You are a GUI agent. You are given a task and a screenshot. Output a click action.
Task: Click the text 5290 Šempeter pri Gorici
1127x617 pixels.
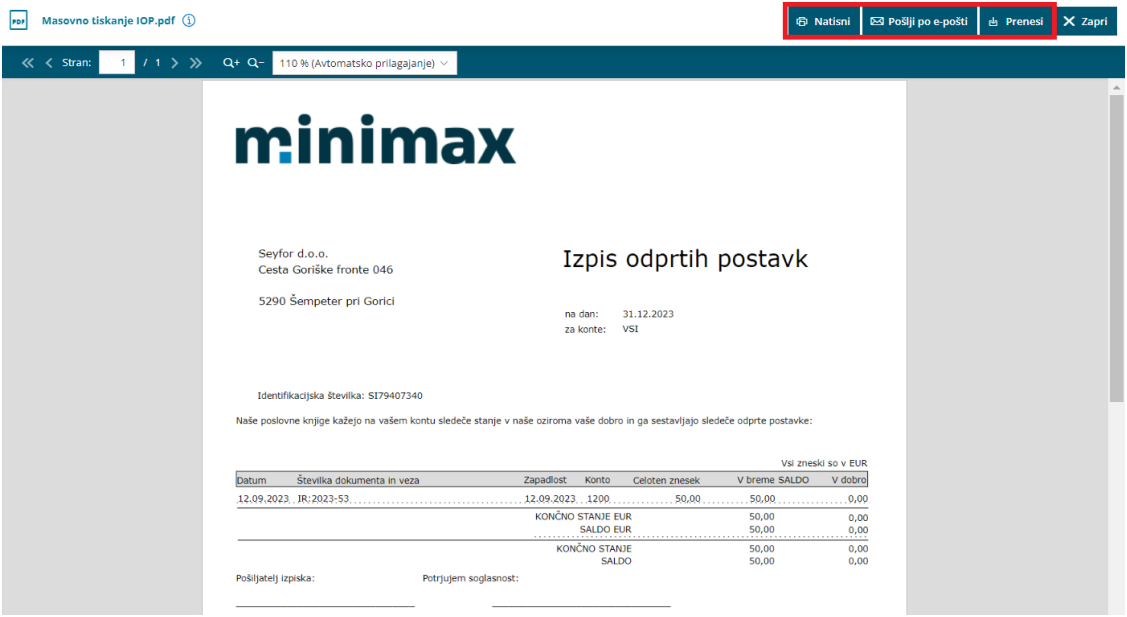pos(326,301)
